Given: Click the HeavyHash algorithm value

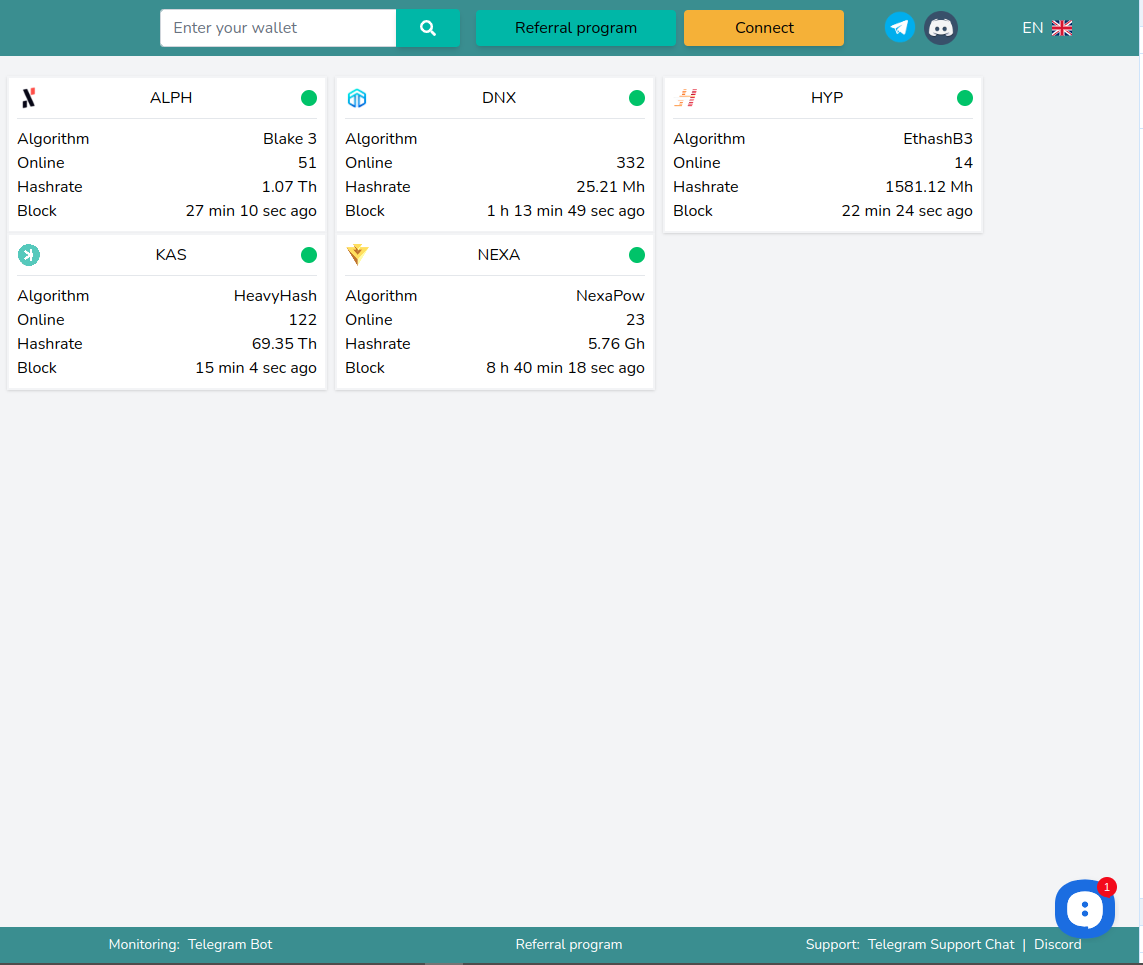Looking at the screenshot, I should coord(275,295).
